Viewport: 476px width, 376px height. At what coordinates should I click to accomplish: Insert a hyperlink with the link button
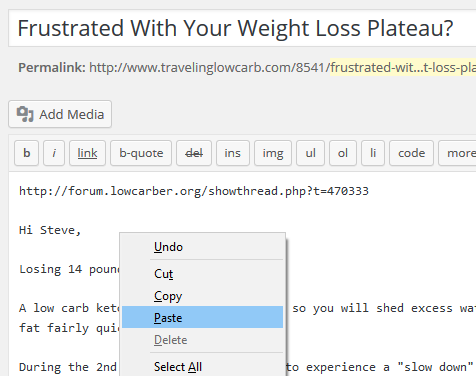(87, 153)
